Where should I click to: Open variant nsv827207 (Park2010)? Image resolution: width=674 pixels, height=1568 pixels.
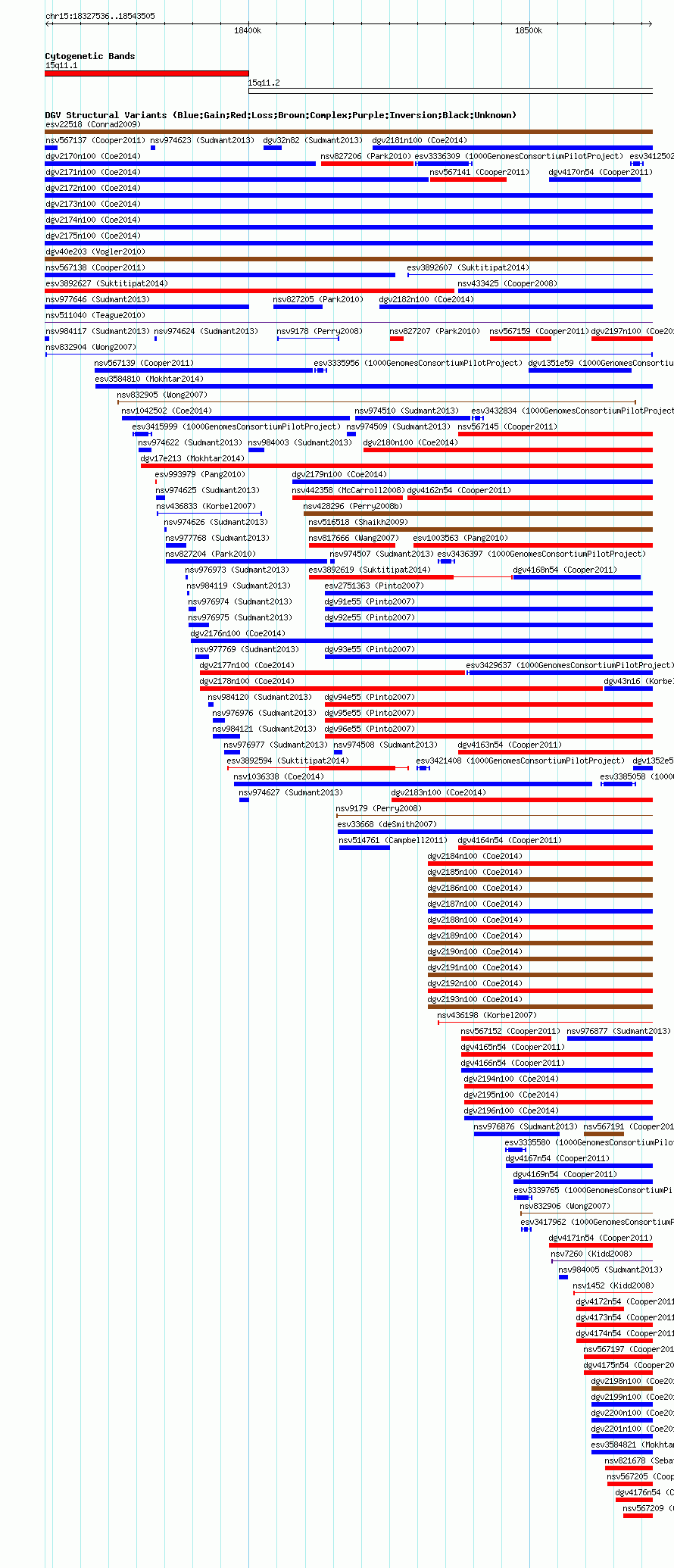(435, 331)
